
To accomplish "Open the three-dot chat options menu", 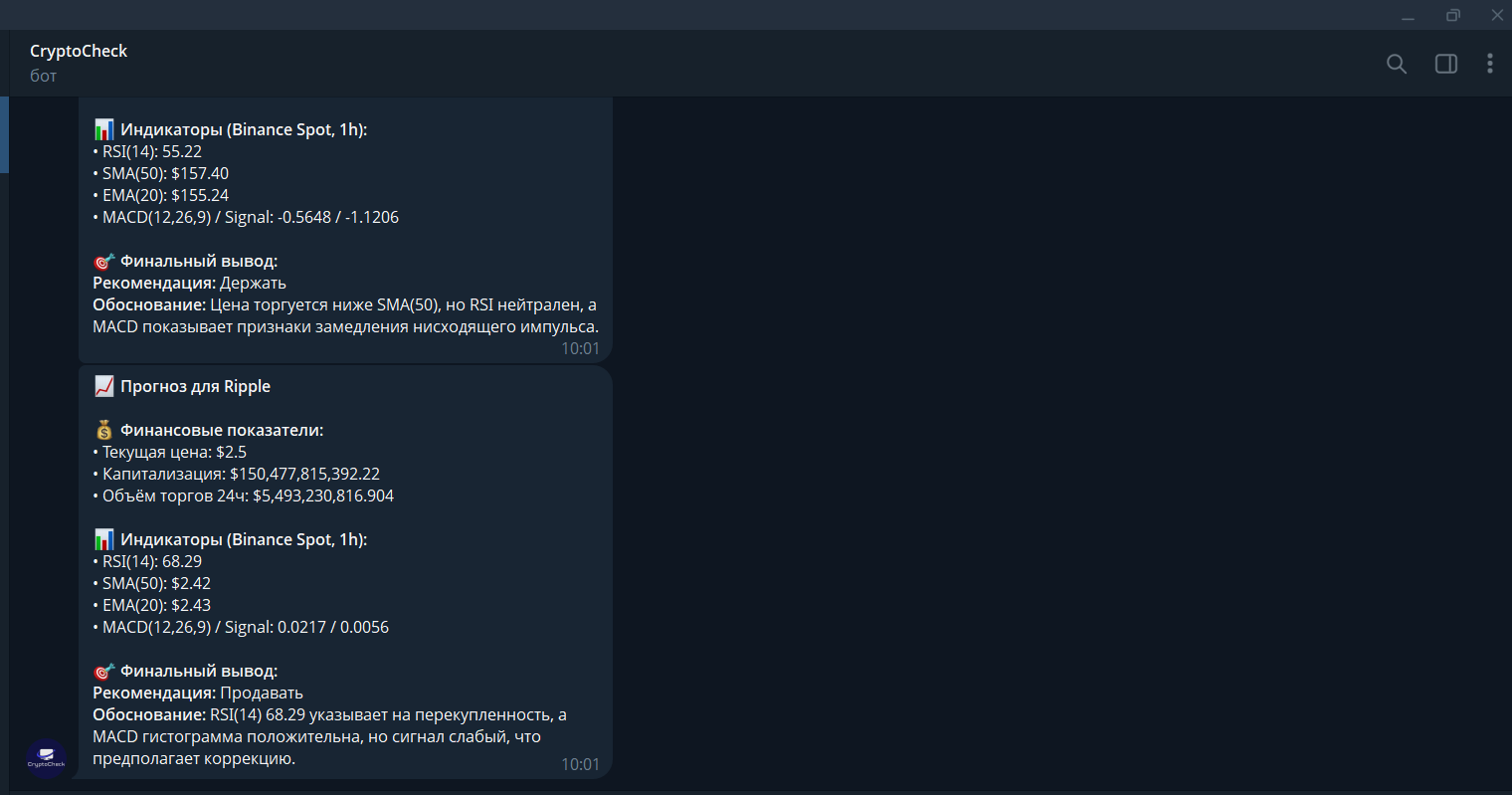I will [x=1489, y=64].
